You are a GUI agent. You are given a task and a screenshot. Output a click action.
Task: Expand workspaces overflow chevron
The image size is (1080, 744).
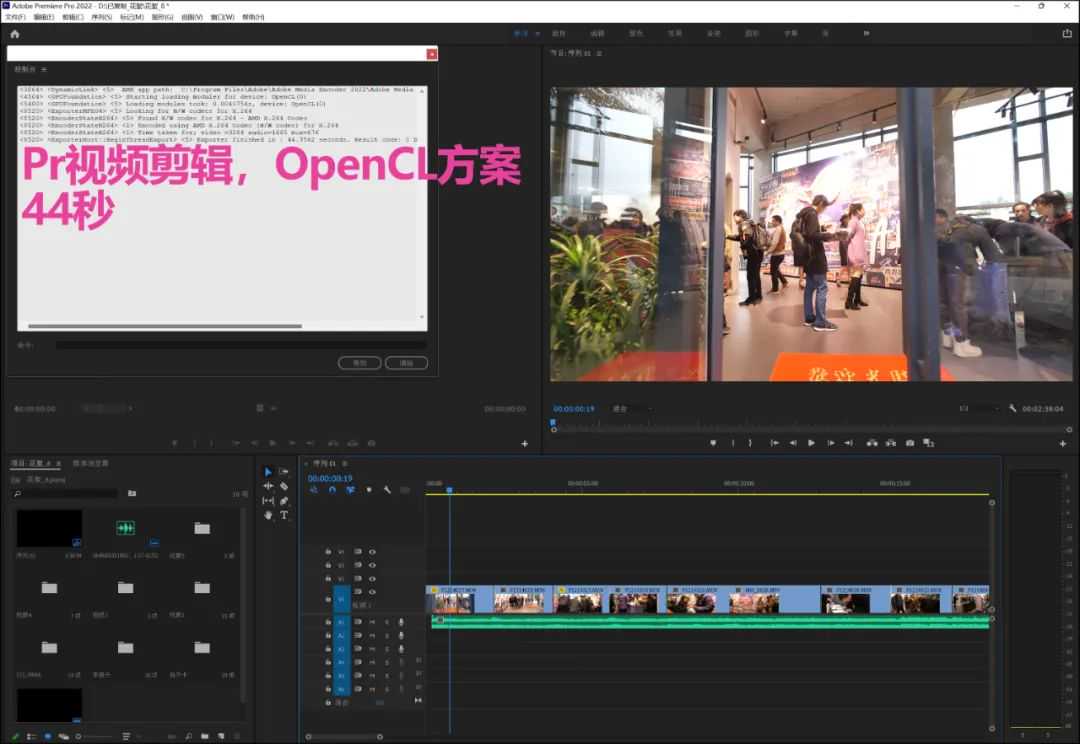[x=866, y=33]
